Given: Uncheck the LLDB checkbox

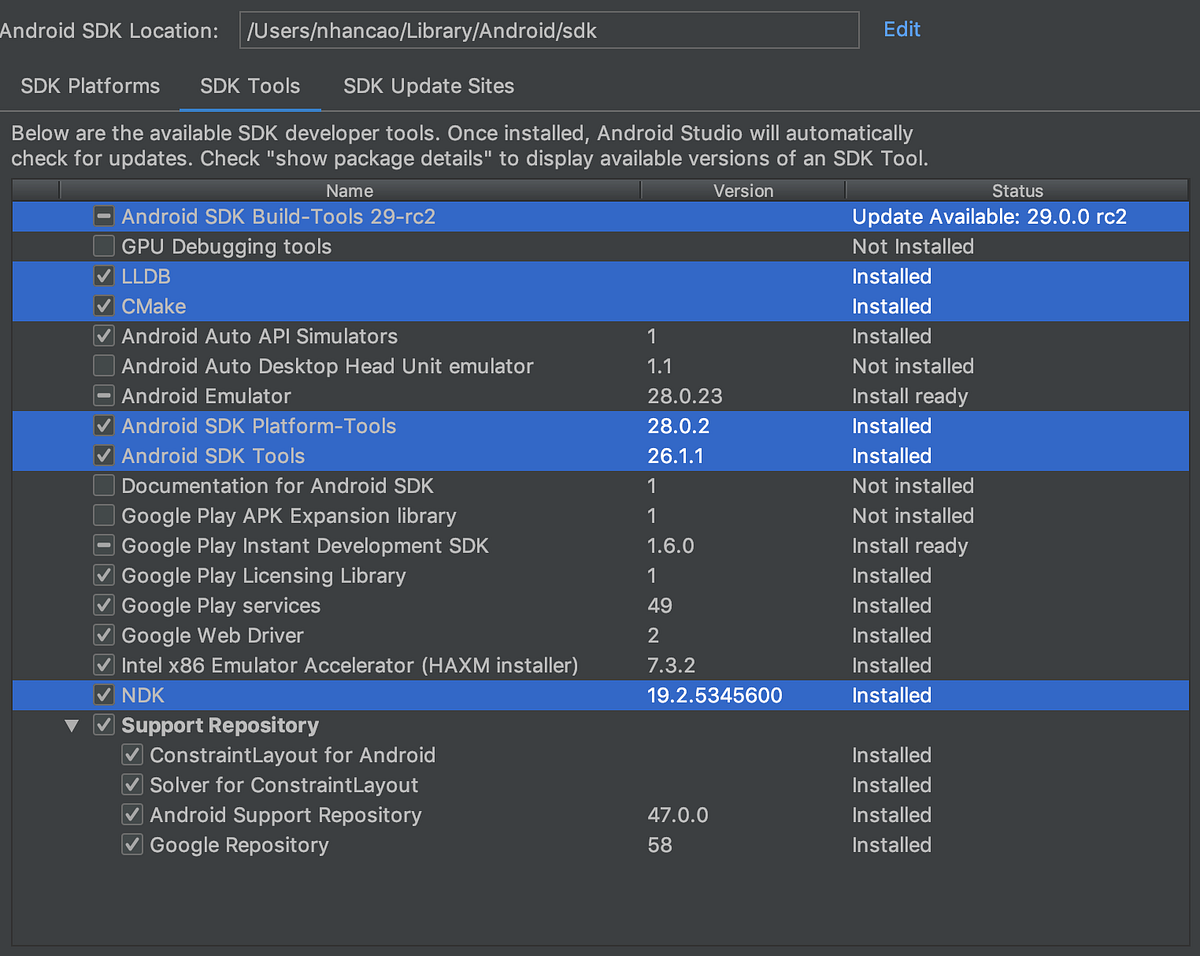Looking at the screenshot, I should tap(103, 276).
